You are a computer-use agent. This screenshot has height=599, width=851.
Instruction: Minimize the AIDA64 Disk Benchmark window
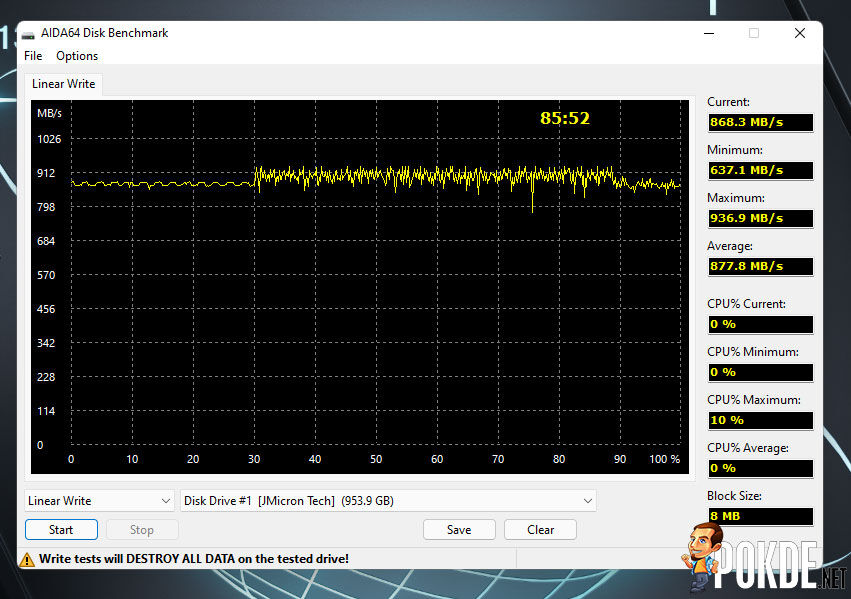(709, 33)
